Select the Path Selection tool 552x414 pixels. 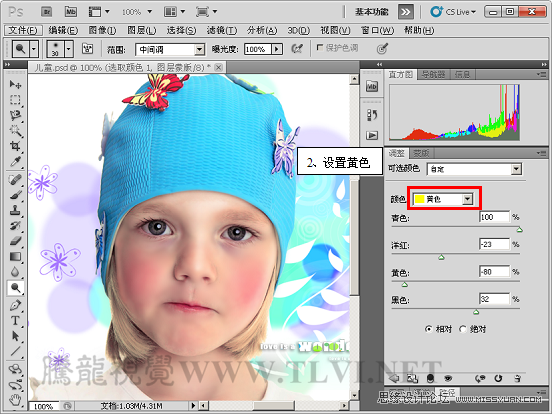15,336
